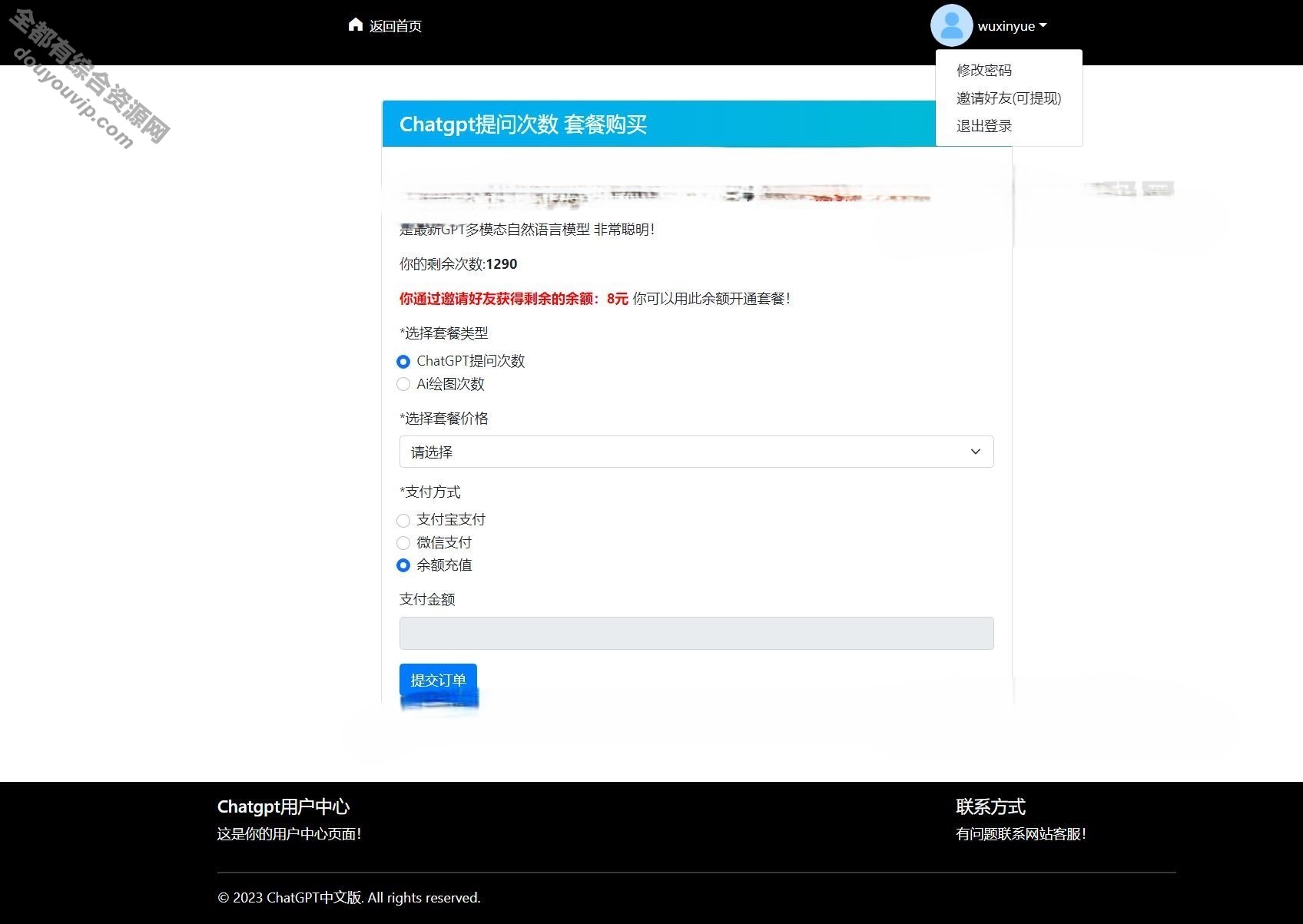Viewport: 1303px width, 924px height.
Task: Click the user avatar icon
Action: coord(951,25)
